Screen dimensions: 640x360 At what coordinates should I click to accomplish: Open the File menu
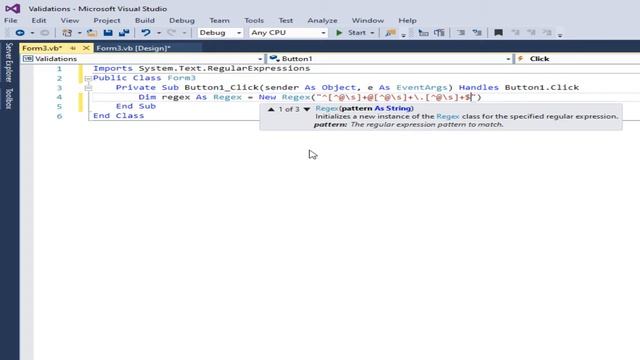pyautogui.click(x=11, y=20)
